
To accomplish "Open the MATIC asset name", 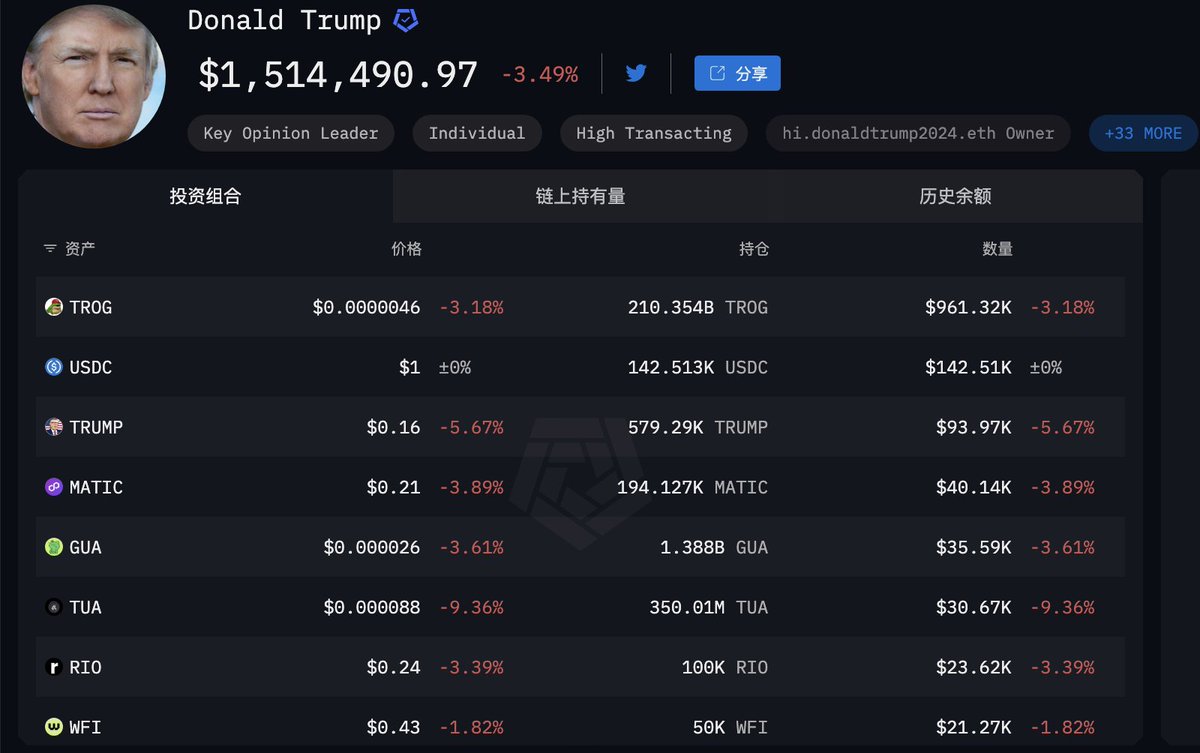I will [96, 487].
